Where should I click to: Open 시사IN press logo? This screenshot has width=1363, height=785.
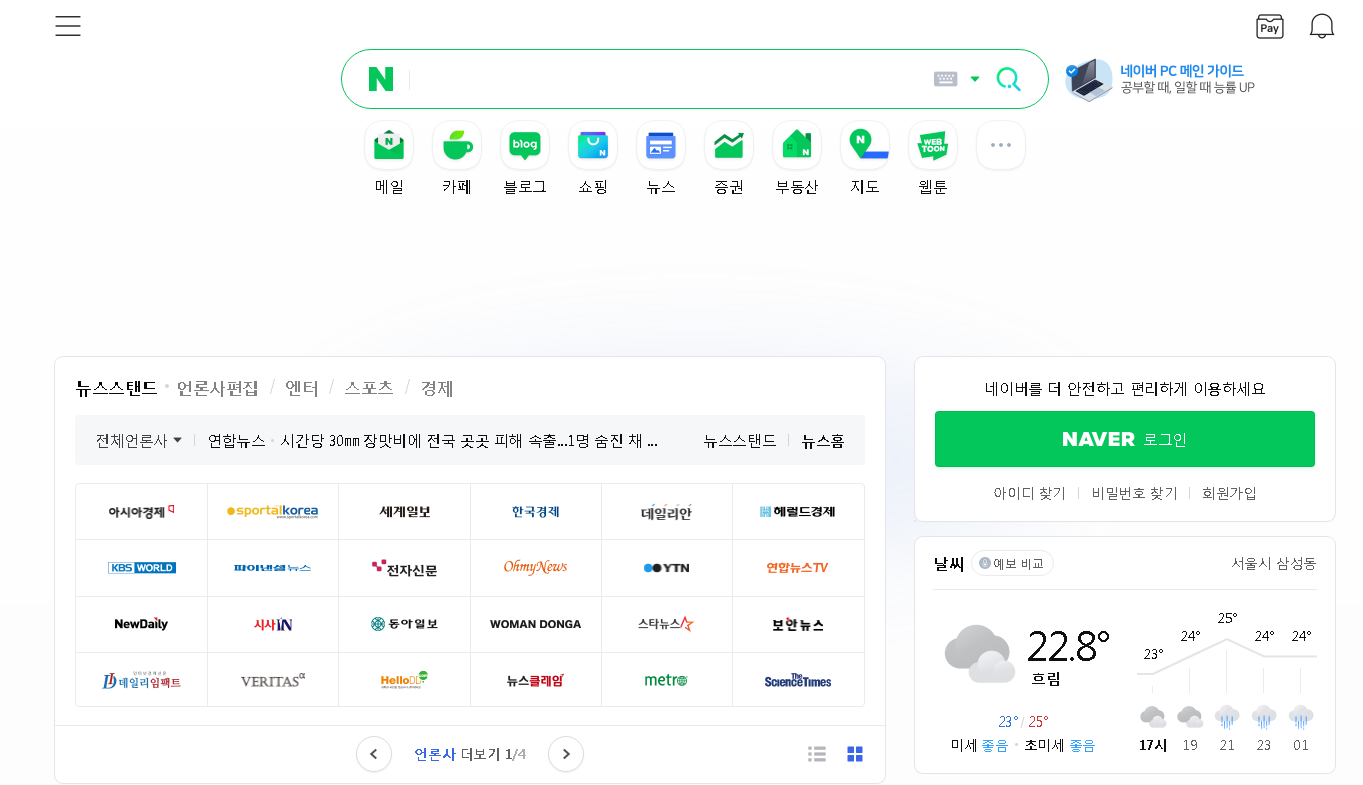tap(273, 623)
